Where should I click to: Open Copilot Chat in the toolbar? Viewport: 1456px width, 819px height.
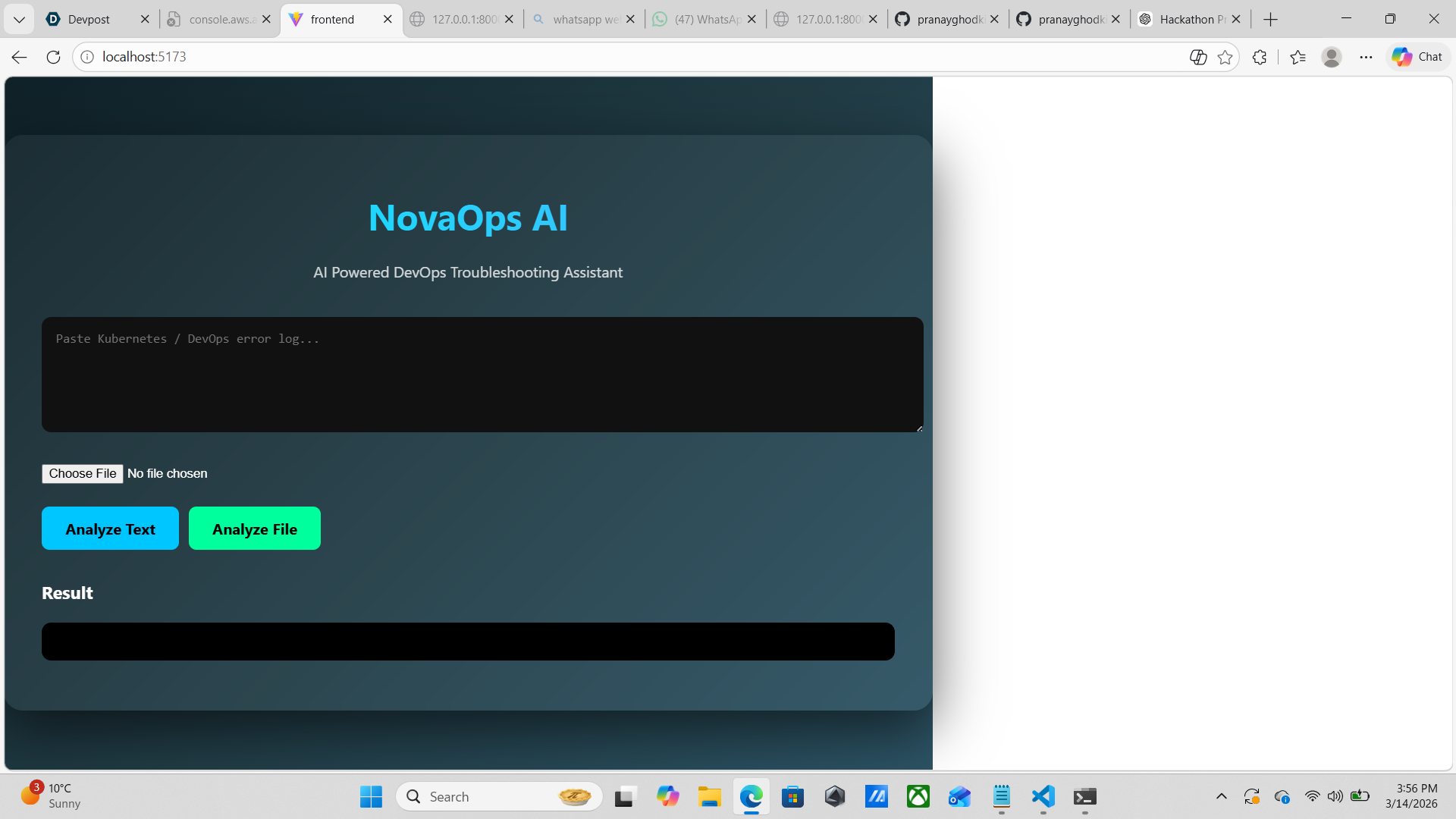tap(1417, 57)
